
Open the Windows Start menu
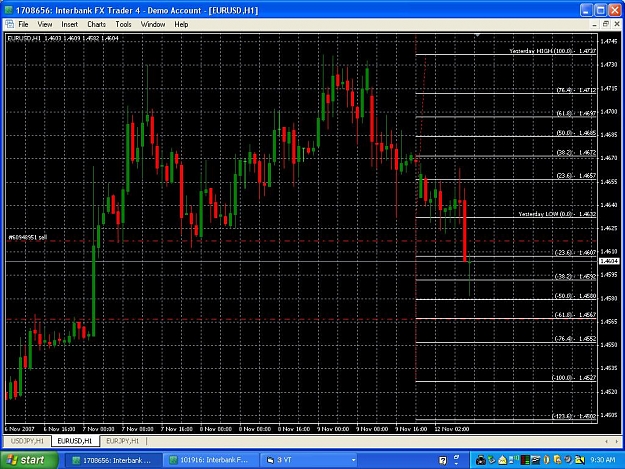29,460
